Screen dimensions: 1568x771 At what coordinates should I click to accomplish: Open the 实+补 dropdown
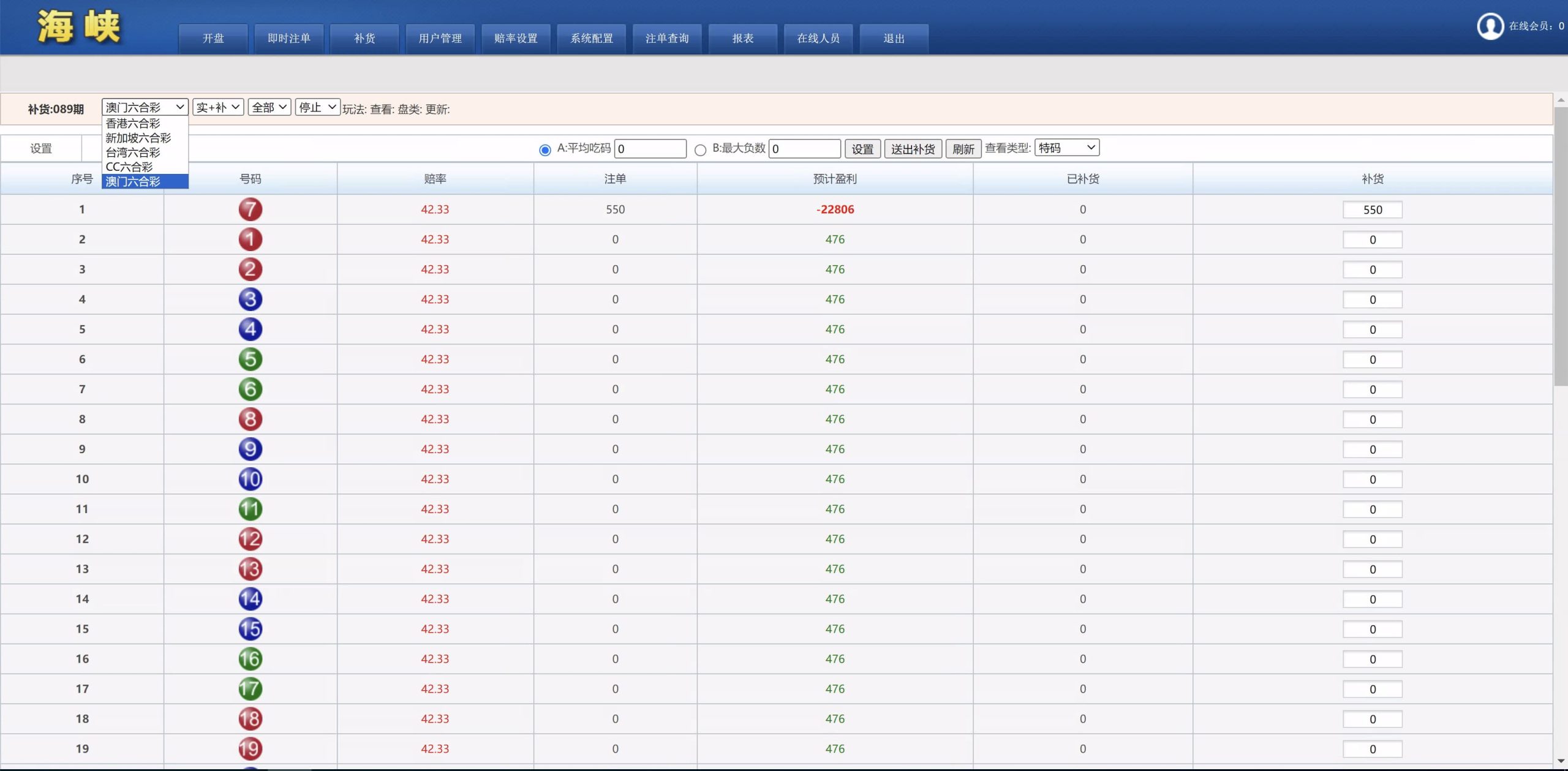click(x=218, y=108)
